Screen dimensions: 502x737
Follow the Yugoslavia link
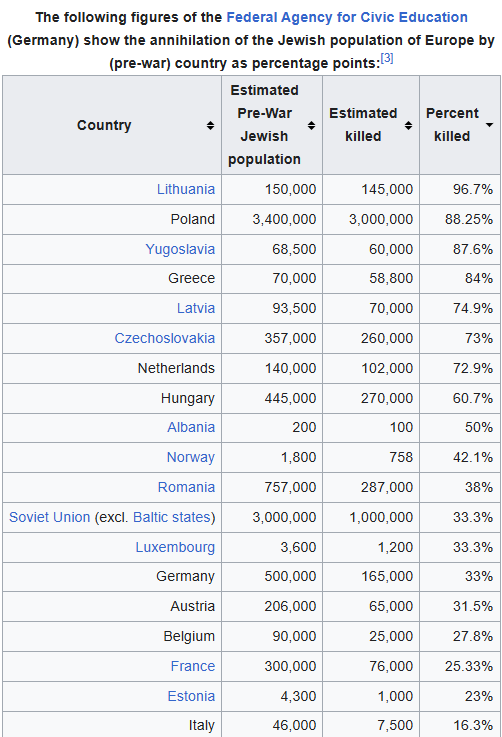pyautogui.click(x=180, y=249)
